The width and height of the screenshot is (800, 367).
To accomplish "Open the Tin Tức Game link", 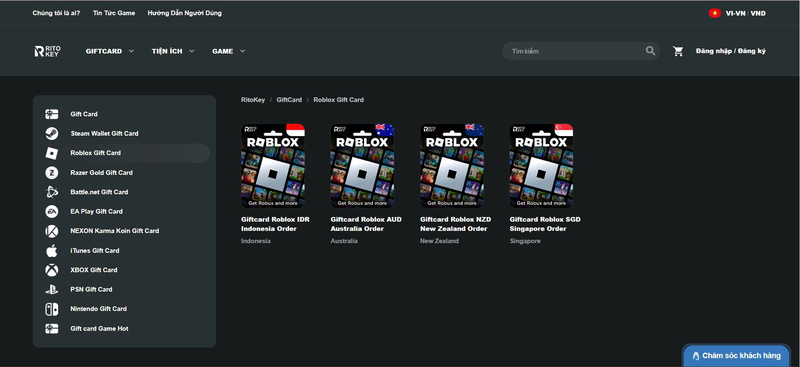I will tap(114, 13).
